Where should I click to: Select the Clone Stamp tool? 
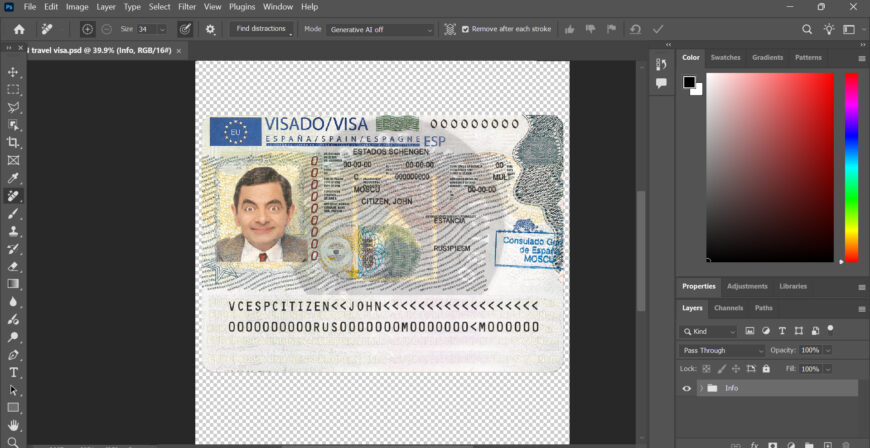pyautogui.click(x=13, y=231)
